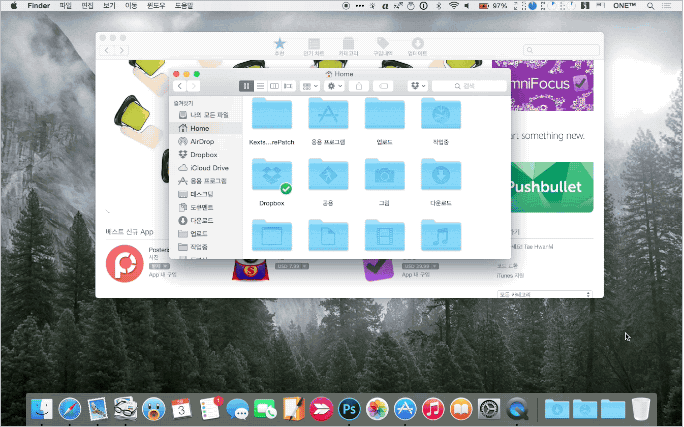This screenshot has width=684, height=427.
Task: Open the Apple menu
Action: coord(14,6)
